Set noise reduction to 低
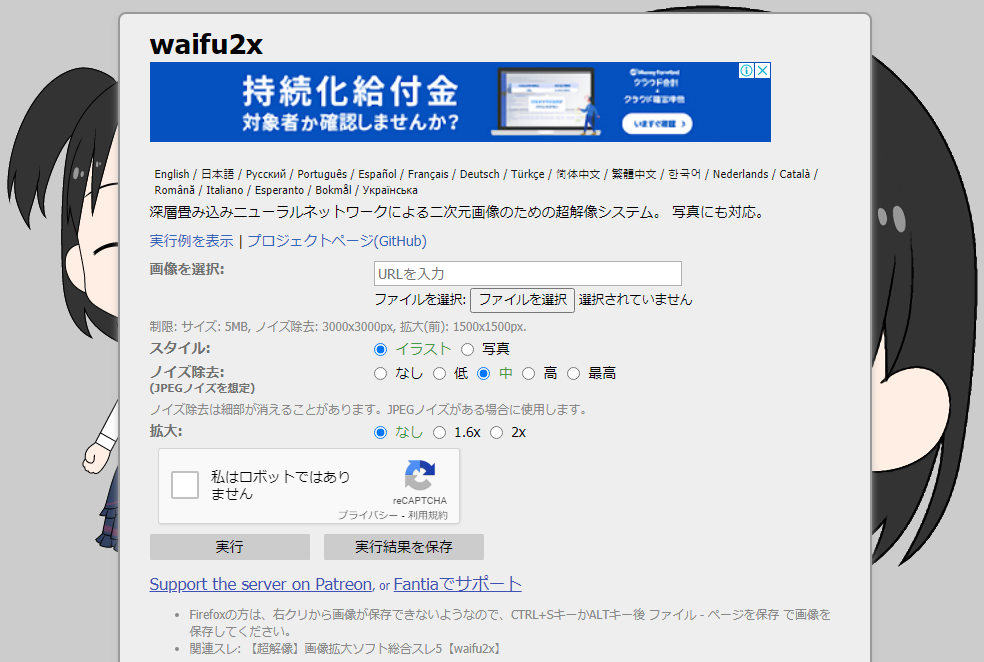 pos(439,373)
